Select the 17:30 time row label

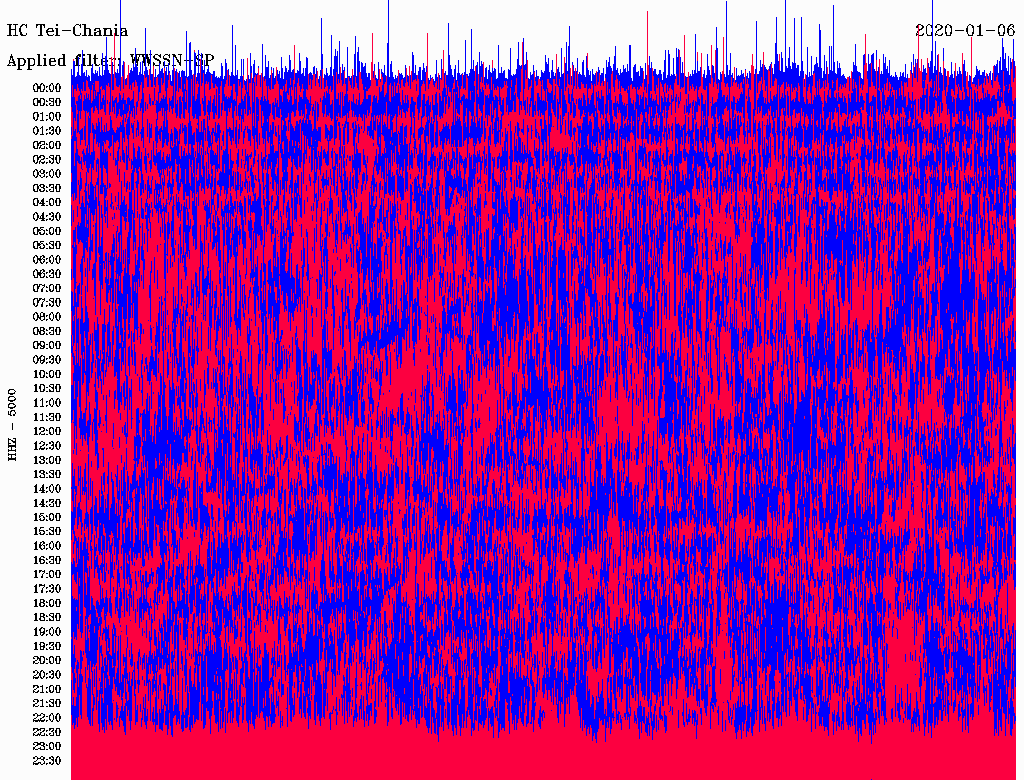click(47, 589)
